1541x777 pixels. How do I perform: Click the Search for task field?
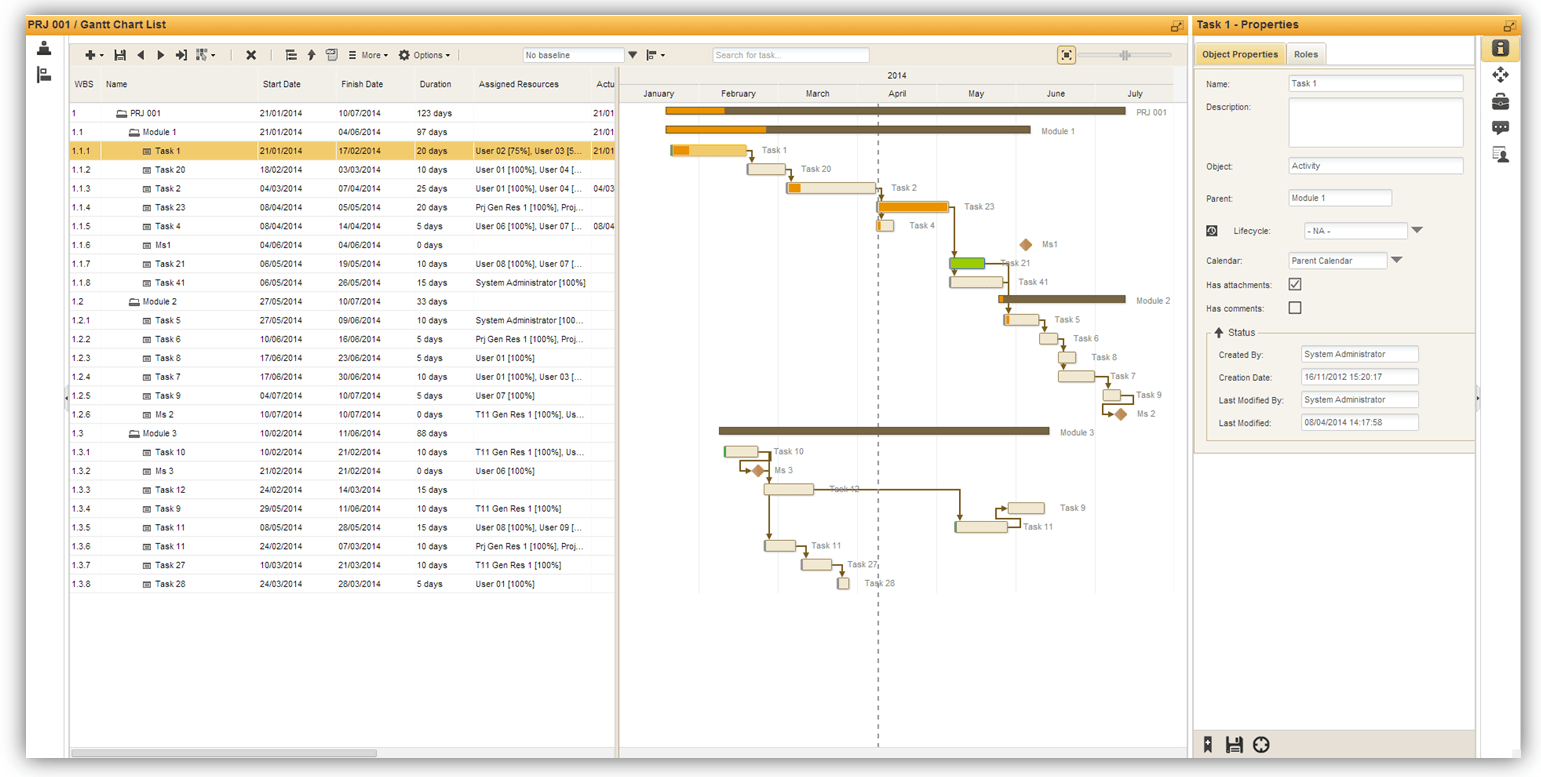pos(790,55)
